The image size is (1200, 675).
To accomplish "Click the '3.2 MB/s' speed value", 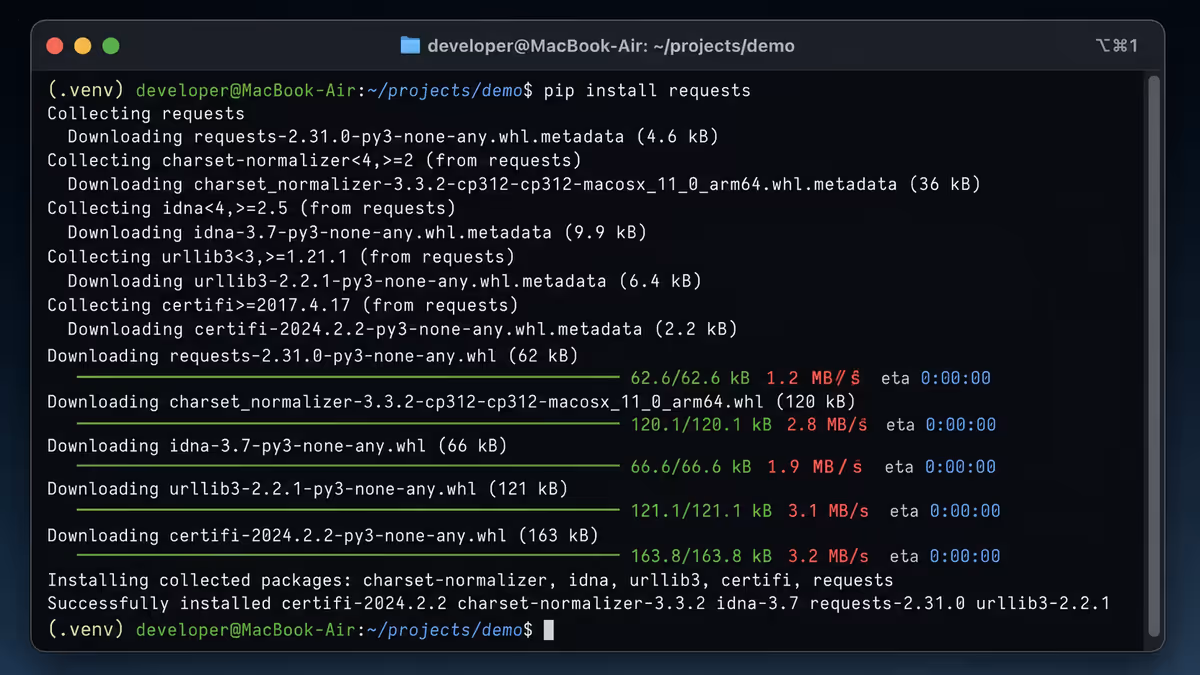I will point(828,556).
